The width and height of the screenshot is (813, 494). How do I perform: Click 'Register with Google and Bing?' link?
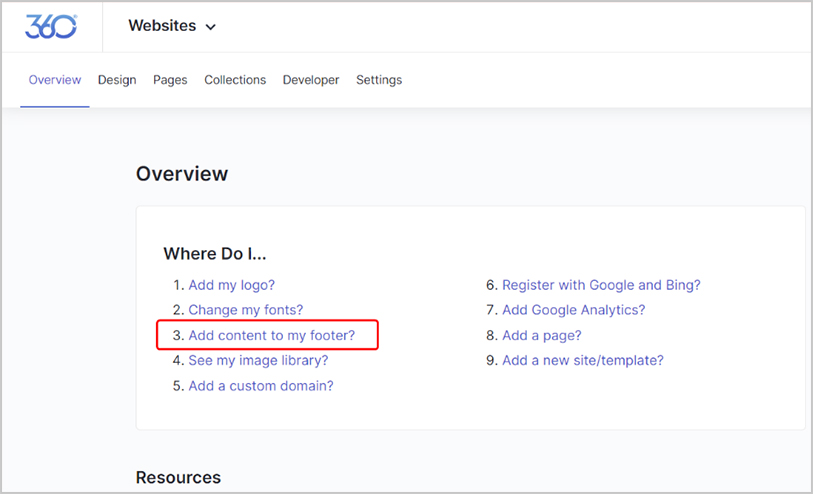(x=601, y=285)
